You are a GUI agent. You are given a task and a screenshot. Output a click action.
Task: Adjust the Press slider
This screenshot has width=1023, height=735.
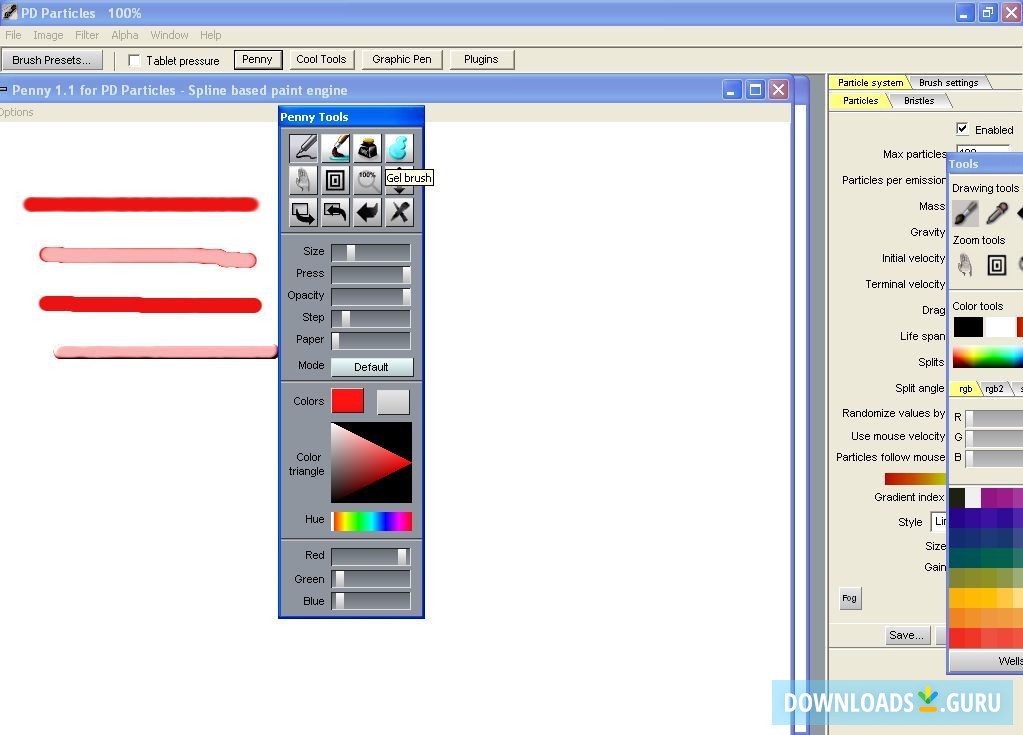[x=371, y=275]
